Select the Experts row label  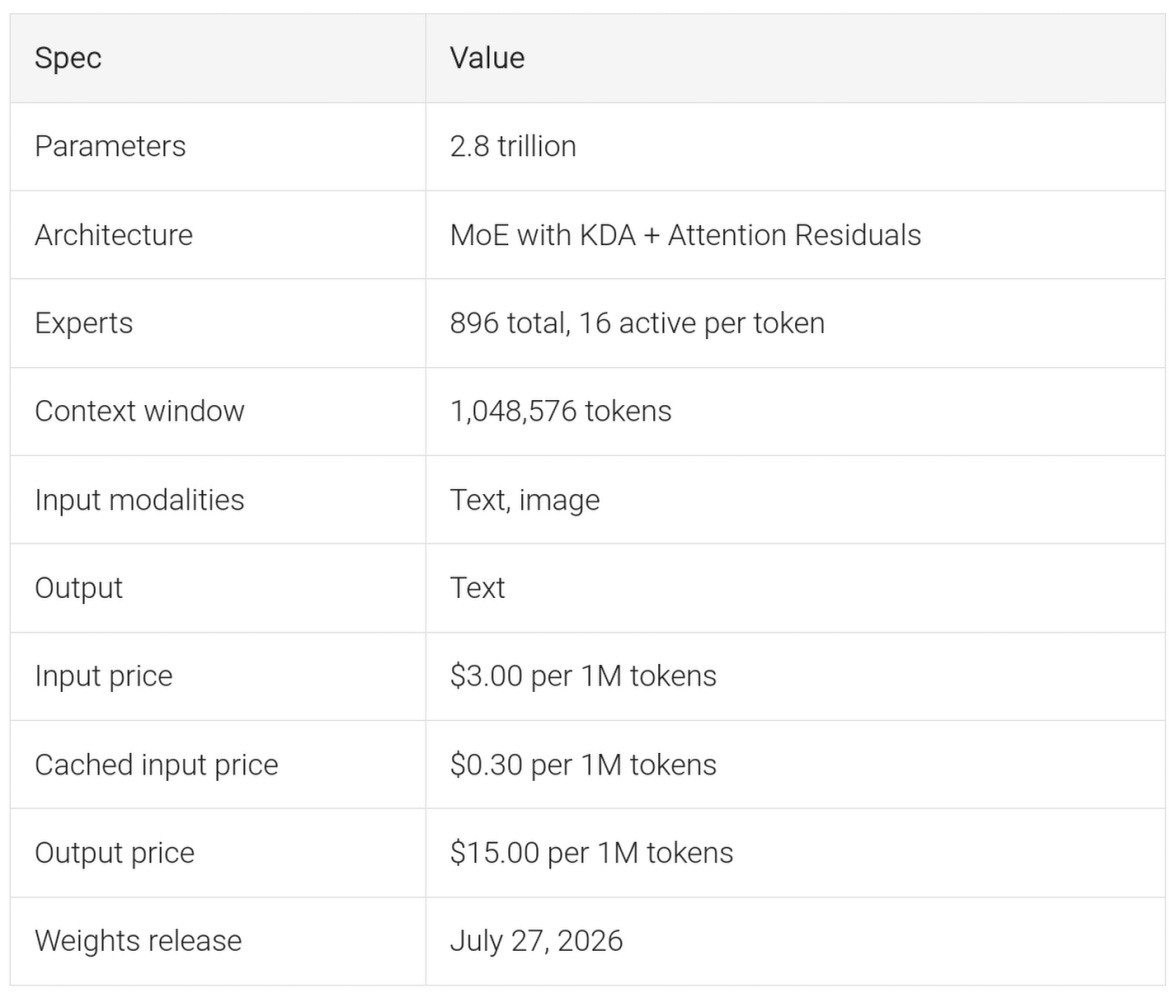point(84,323)
